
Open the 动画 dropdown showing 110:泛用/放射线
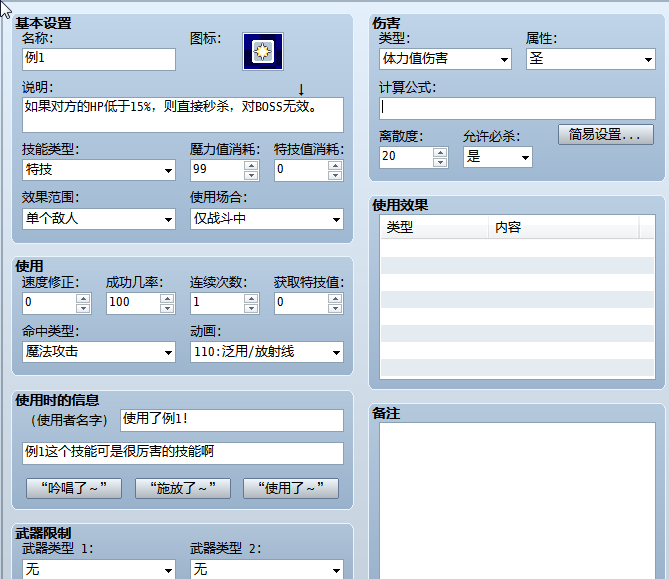tap(267, 352)
